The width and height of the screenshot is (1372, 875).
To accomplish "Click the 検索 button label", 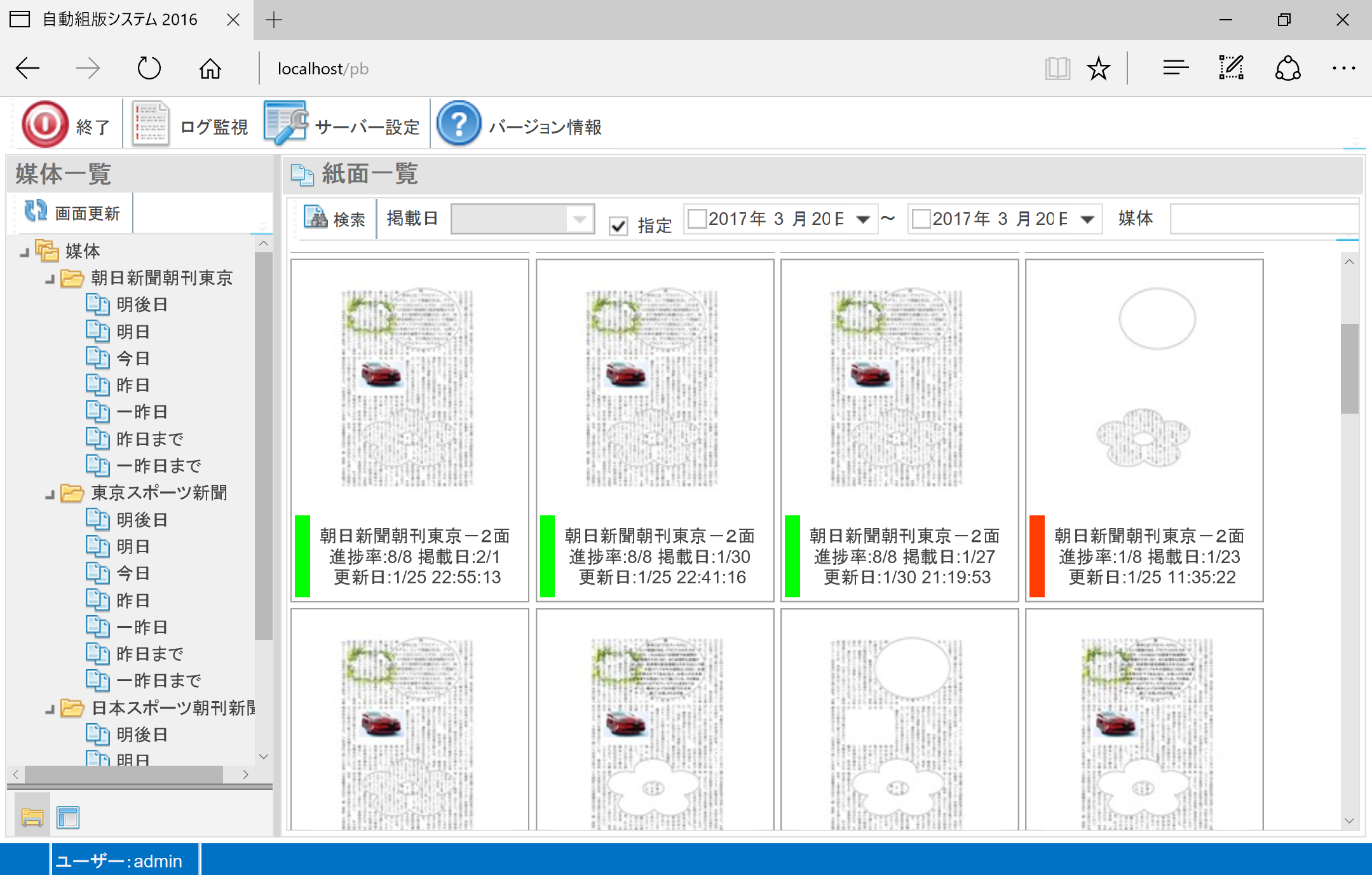I will coord(350,219).
